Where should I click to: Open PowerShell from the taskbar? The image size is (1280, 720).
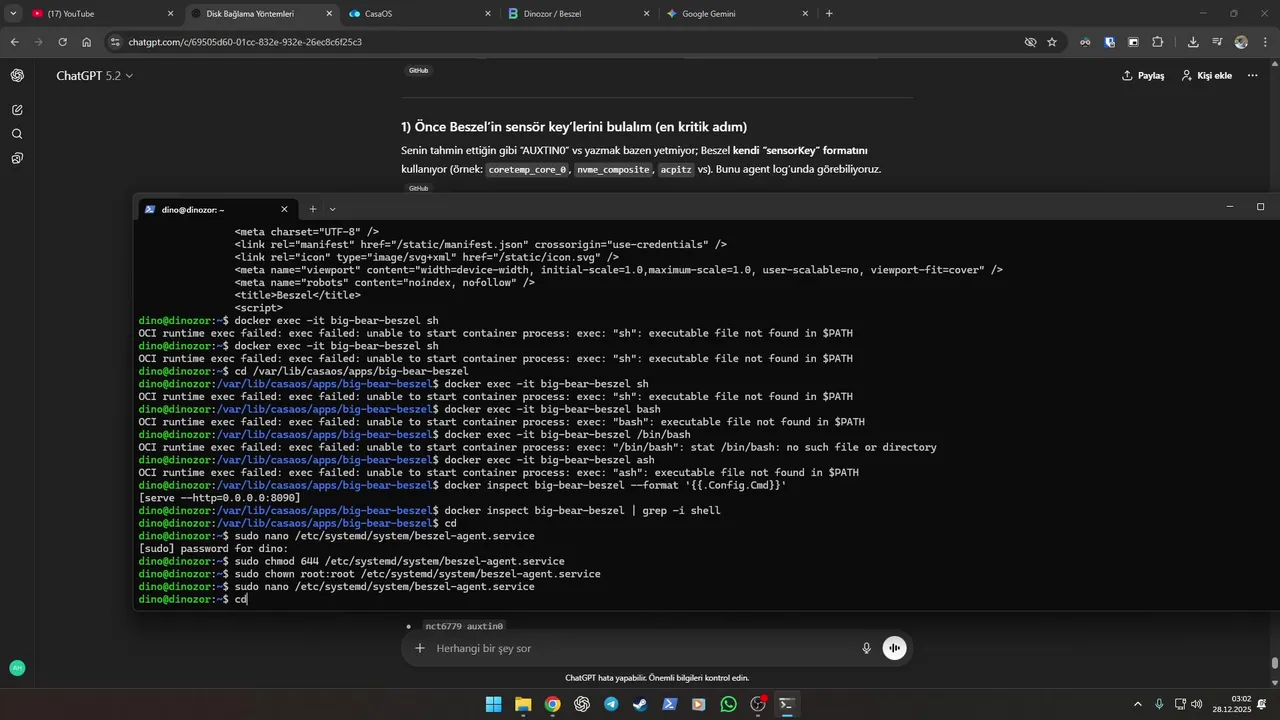coord(670,704)
